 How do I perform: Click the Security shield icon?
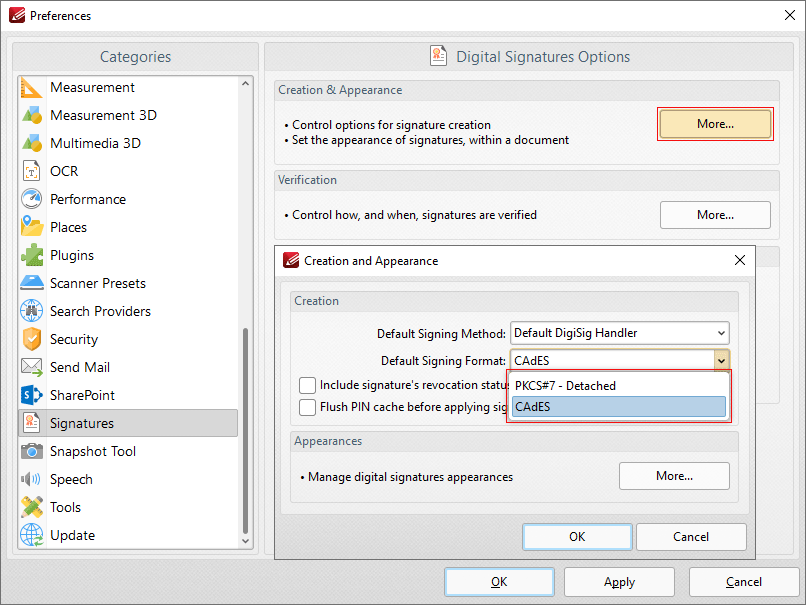click(31, 339)
